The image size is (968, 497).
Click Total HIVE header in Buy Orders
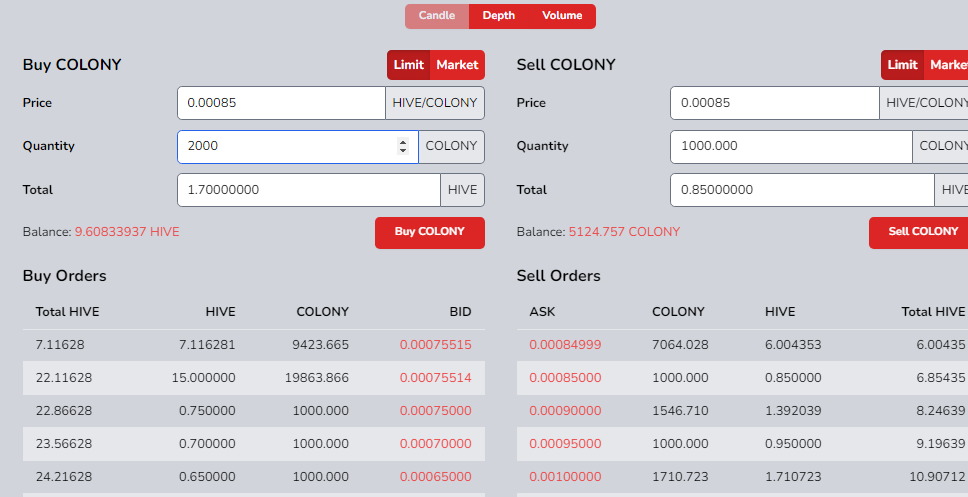point(67,312)
